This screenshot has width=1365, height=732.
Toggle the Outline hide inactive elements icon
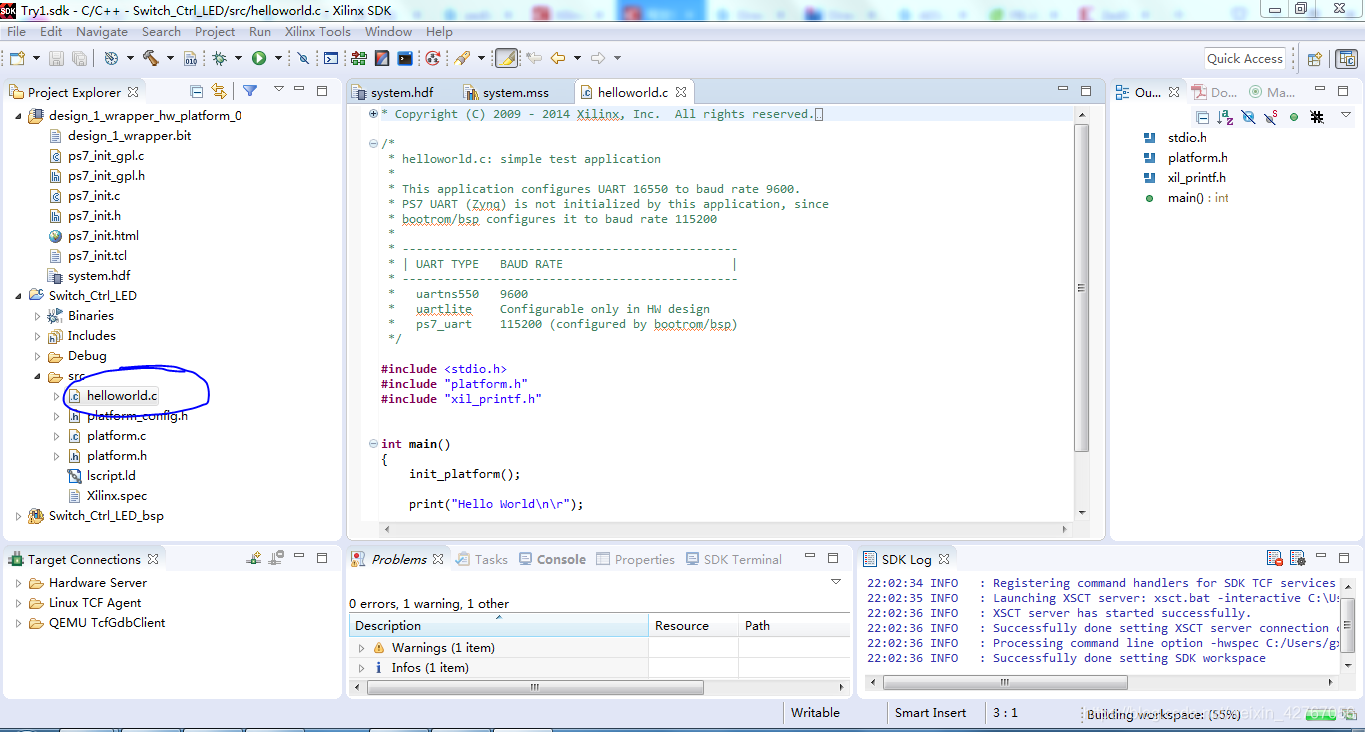pos(1317,117)
